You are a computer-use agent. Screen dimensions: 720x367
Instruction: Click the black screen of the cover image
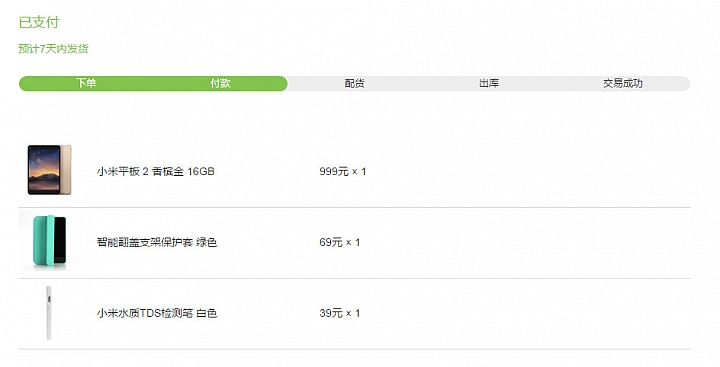pyautogui.click(x=60, y=240)
